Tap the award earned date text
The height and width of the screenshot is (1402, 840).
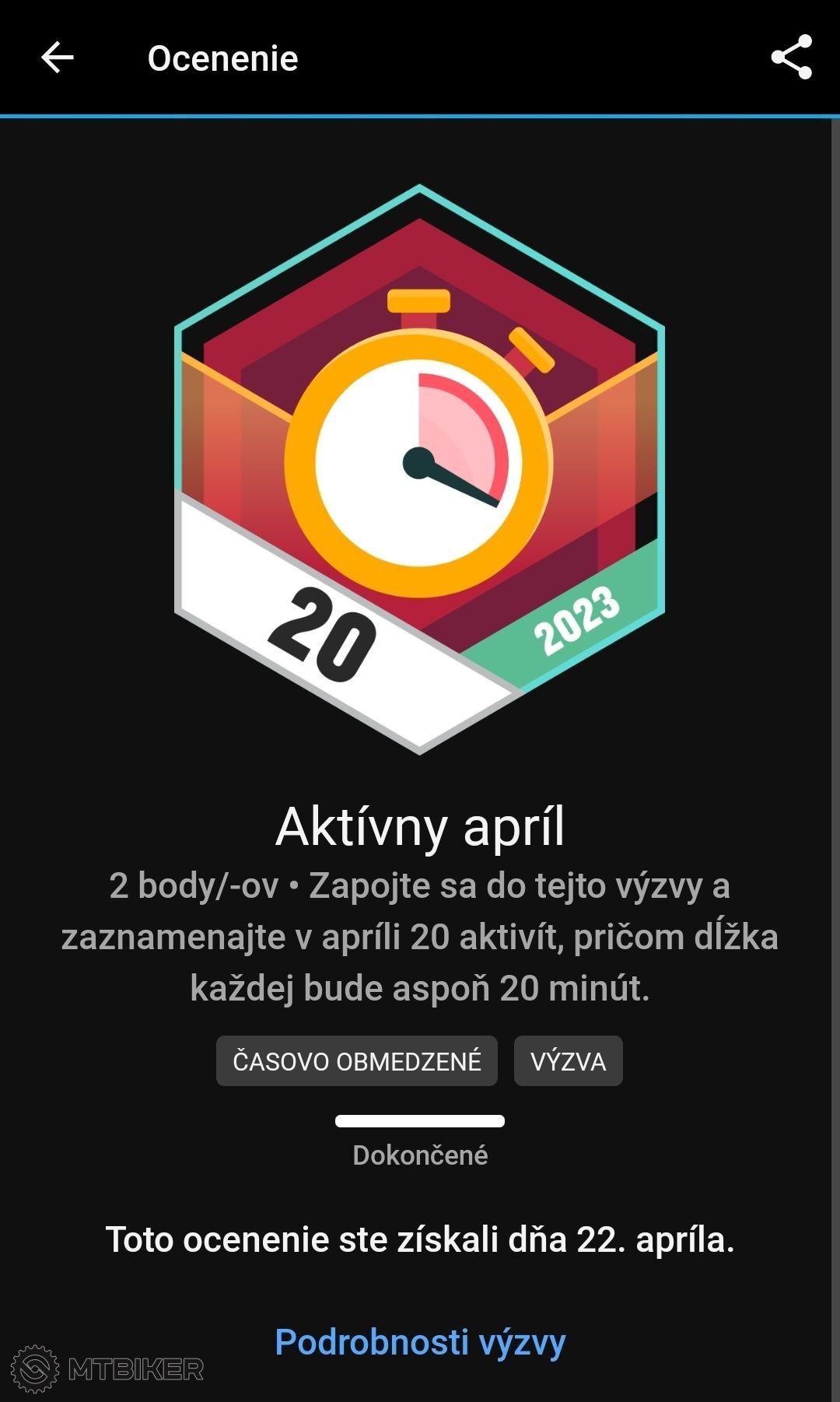tap(420, 1239)
